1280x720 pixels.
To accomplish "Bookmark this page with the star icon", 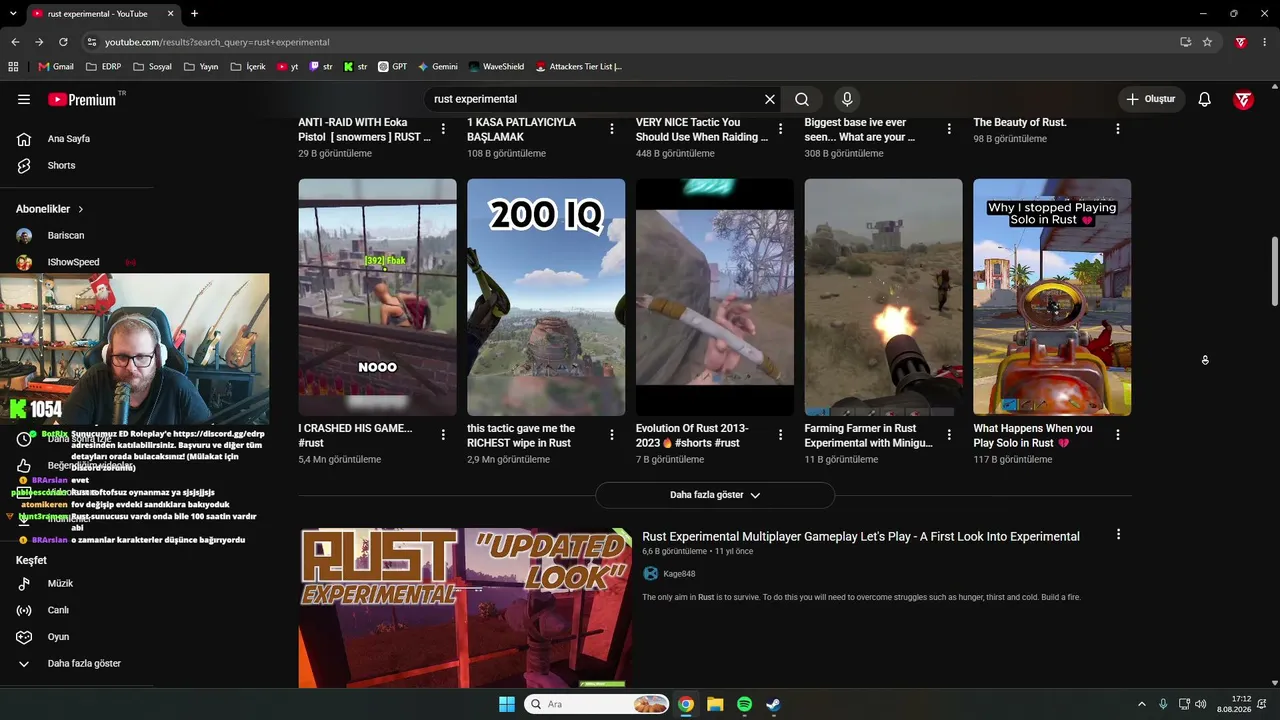I will 1207,42.
